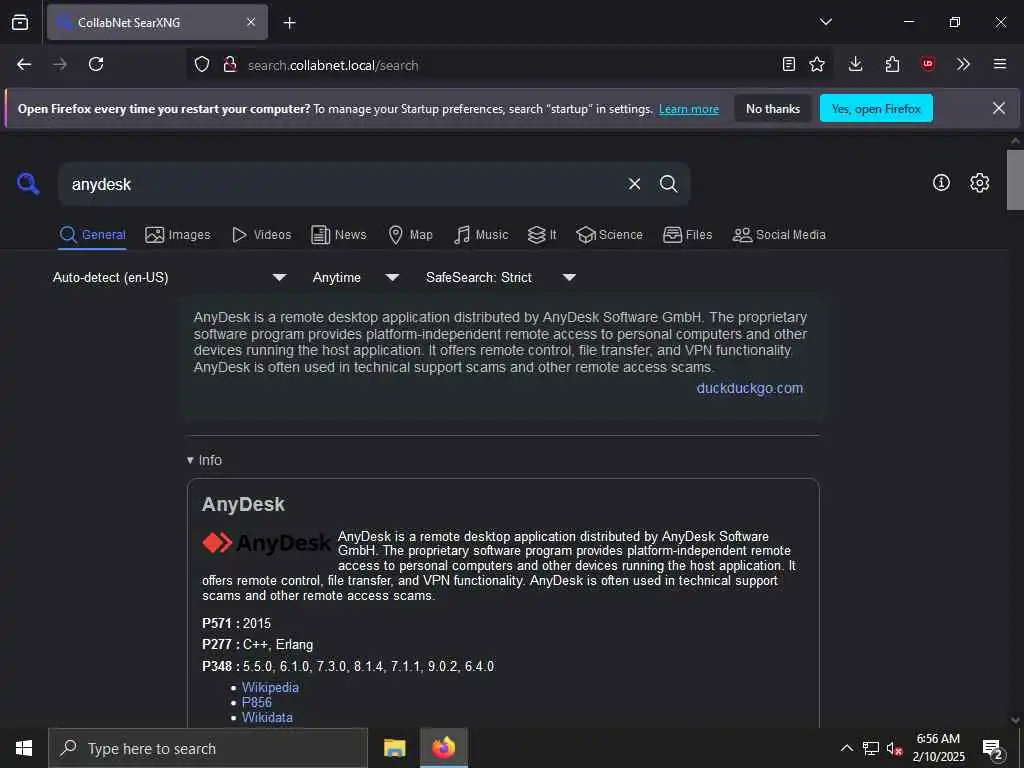Go back with the browser back arrow
1024x768 pixels.
click(24, 64)
